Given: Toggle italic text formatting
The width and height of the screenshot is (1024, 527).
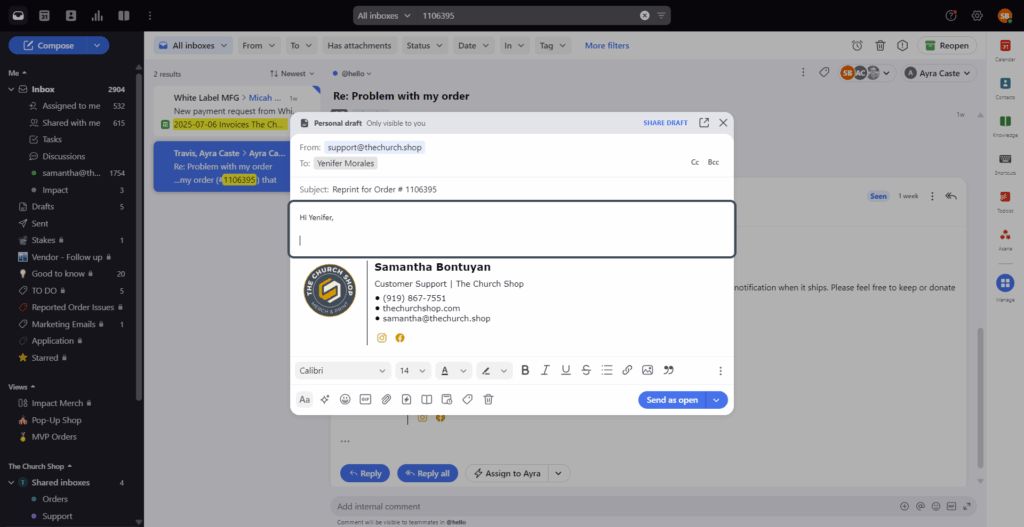Looking at the screenshot, I should [545, 370].
